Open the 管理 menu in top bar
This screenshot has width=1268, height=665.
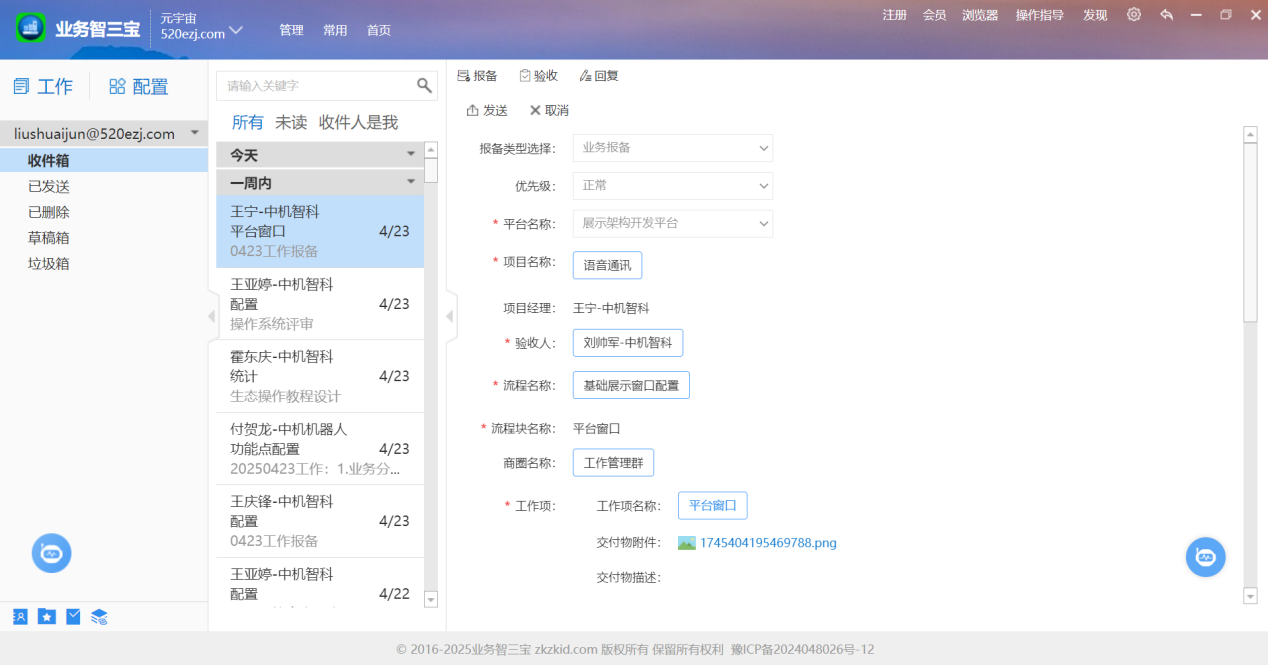(291, 30)
